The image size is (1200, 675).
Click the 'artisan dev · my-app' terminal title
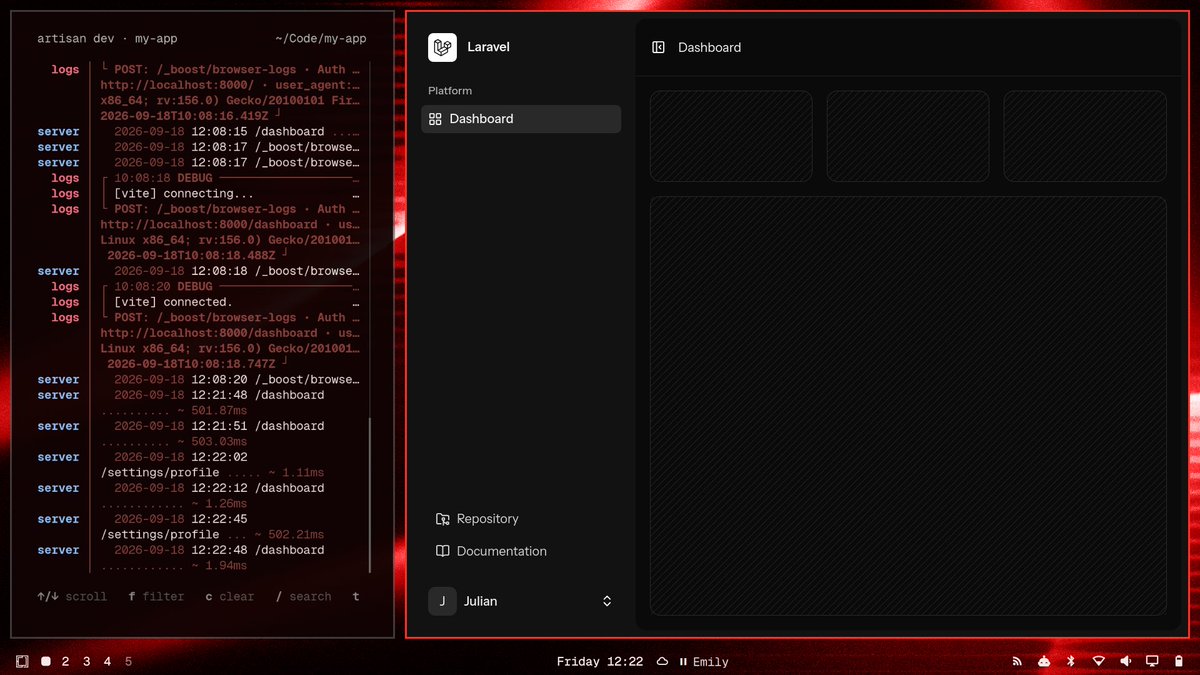pyautogui.click(x=107, y=39)
